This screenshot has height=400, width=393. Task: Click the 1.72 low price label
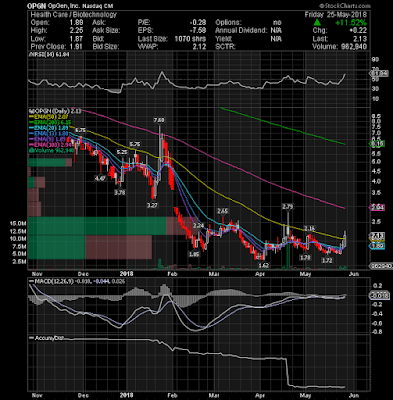327,261
